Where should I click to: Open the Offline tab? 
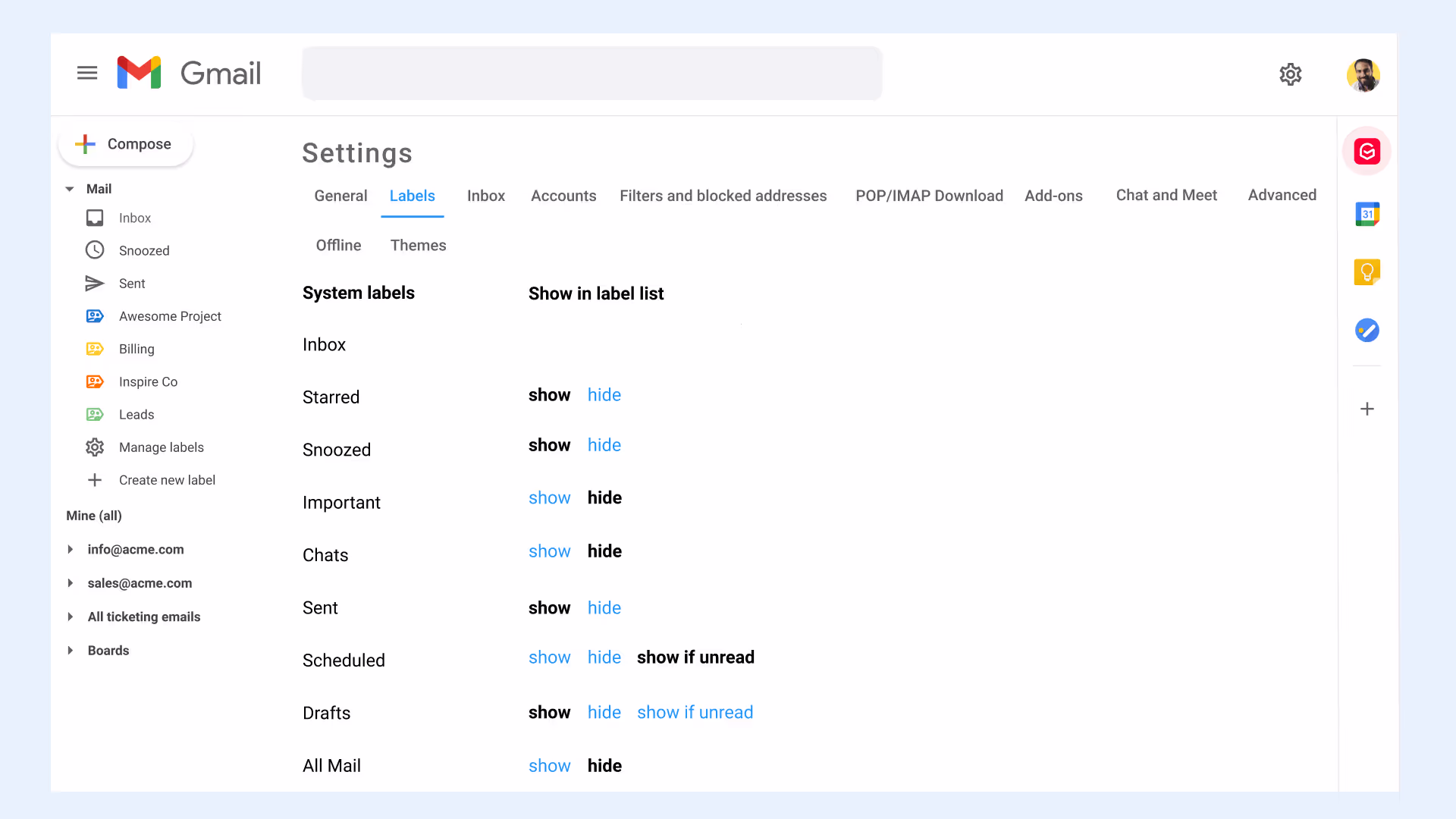(x=338, y=245)
